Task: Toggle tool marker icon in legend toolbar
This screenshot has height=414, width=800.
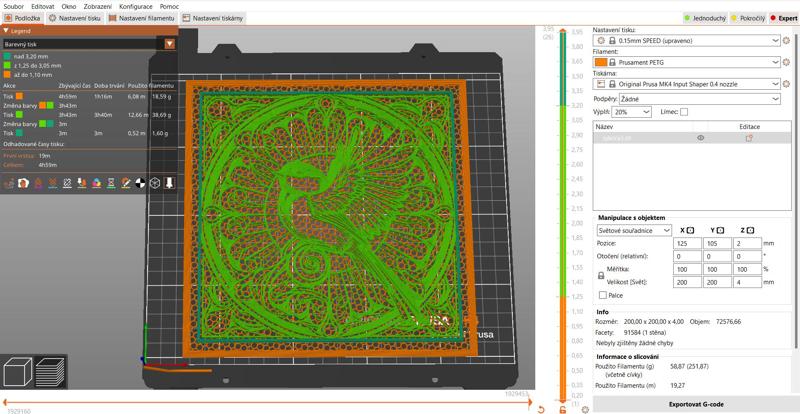Action: [x=169, y=183]
